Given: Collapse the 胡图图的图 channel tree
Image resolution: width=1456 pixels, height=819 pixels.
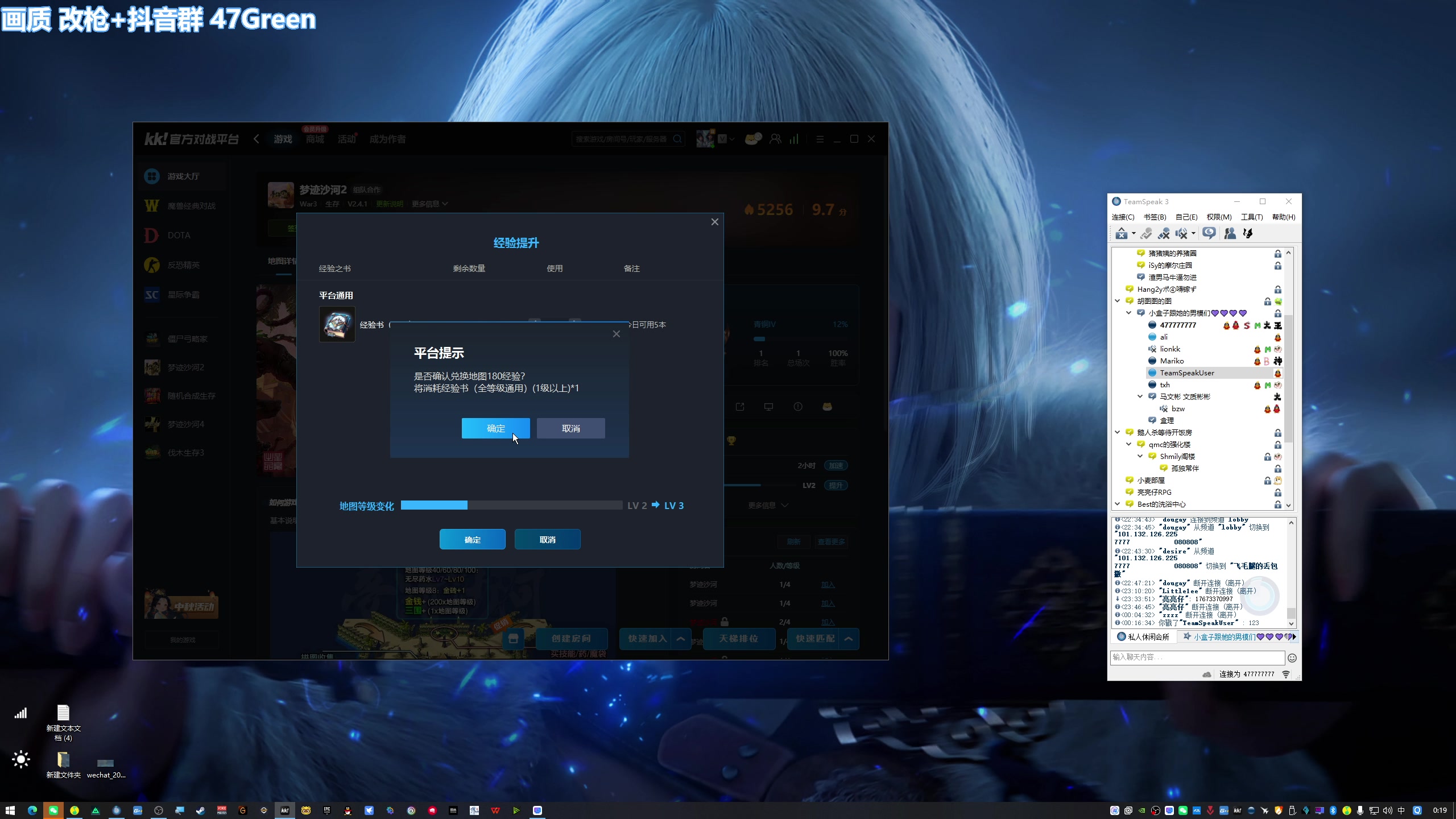Looking at the screenshot, I should [1117, 301].
